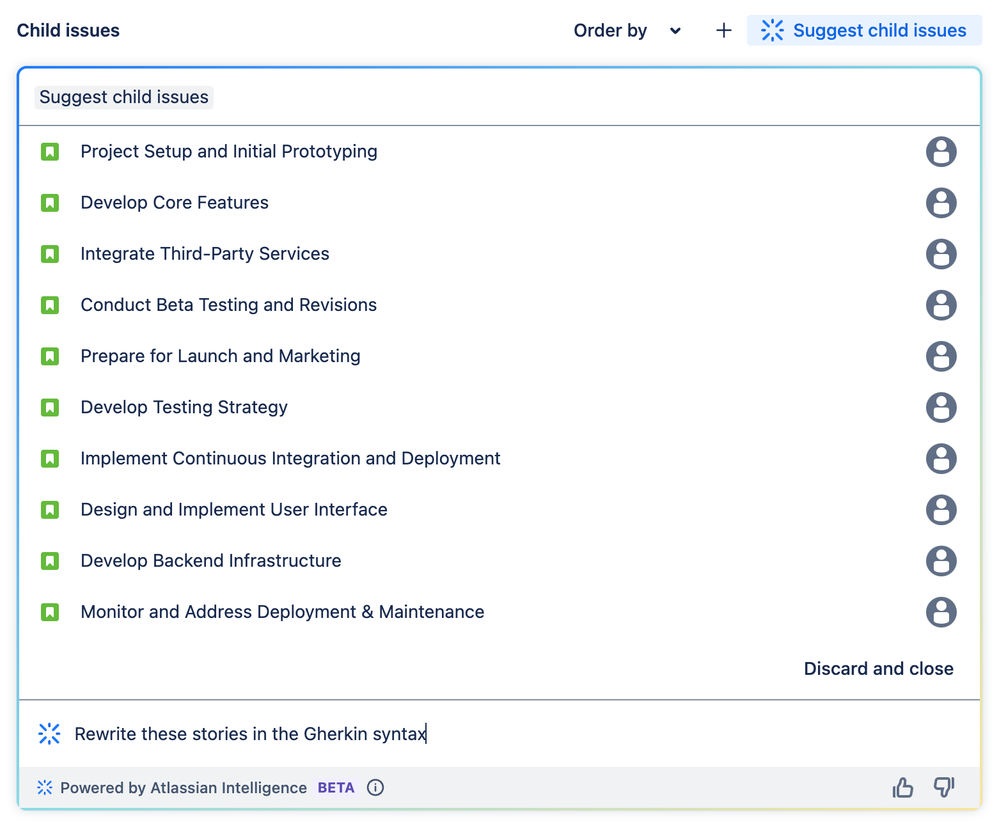Click the Atlassian Intelligence sparkle in the prompt field
Image resolution: width=999 pixels, height=824 pixels.
coord(49,733)
